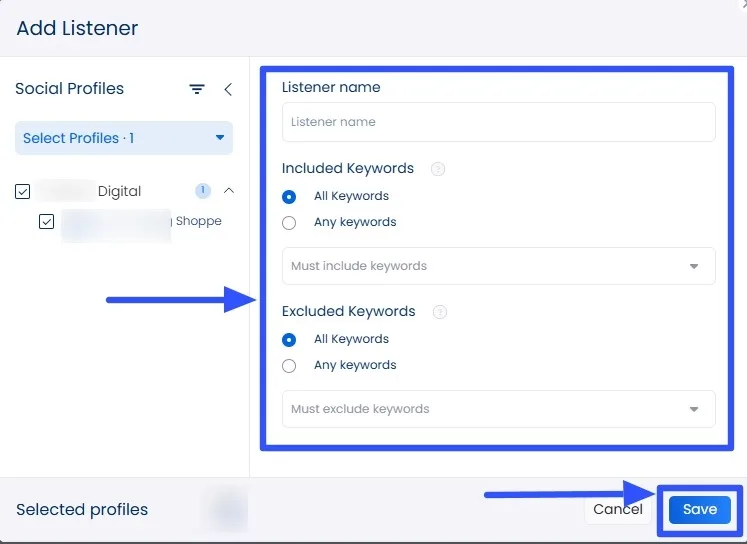Collapse the Social Profiles panel with left chevron
Screen dimensions: 747x544
[227, 89]
